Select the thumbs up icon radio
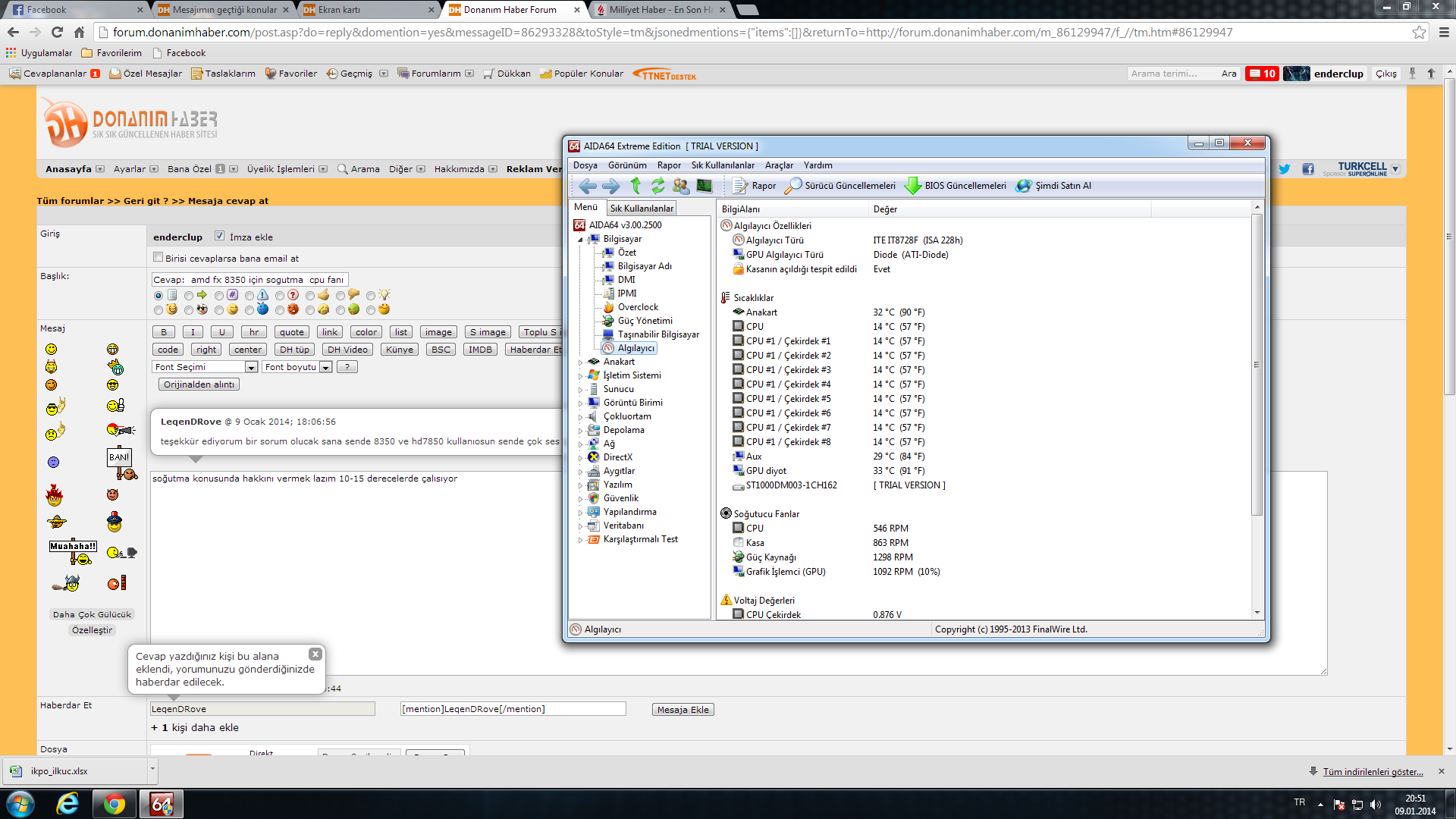Viewport: 1456px width, 819px height. point(309,296)
